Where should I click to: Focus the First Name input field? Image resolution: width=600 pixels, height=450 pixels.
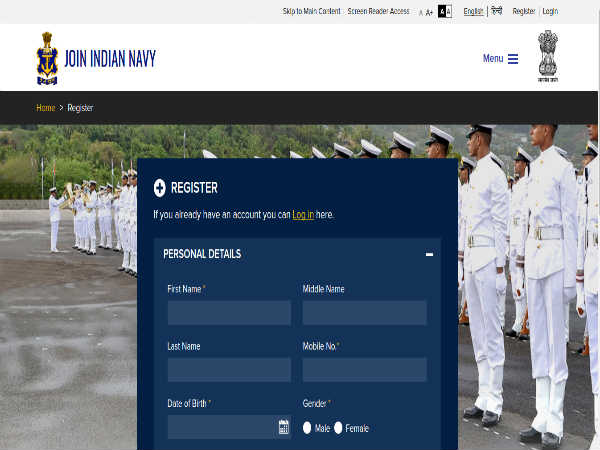tap(229, 313)
